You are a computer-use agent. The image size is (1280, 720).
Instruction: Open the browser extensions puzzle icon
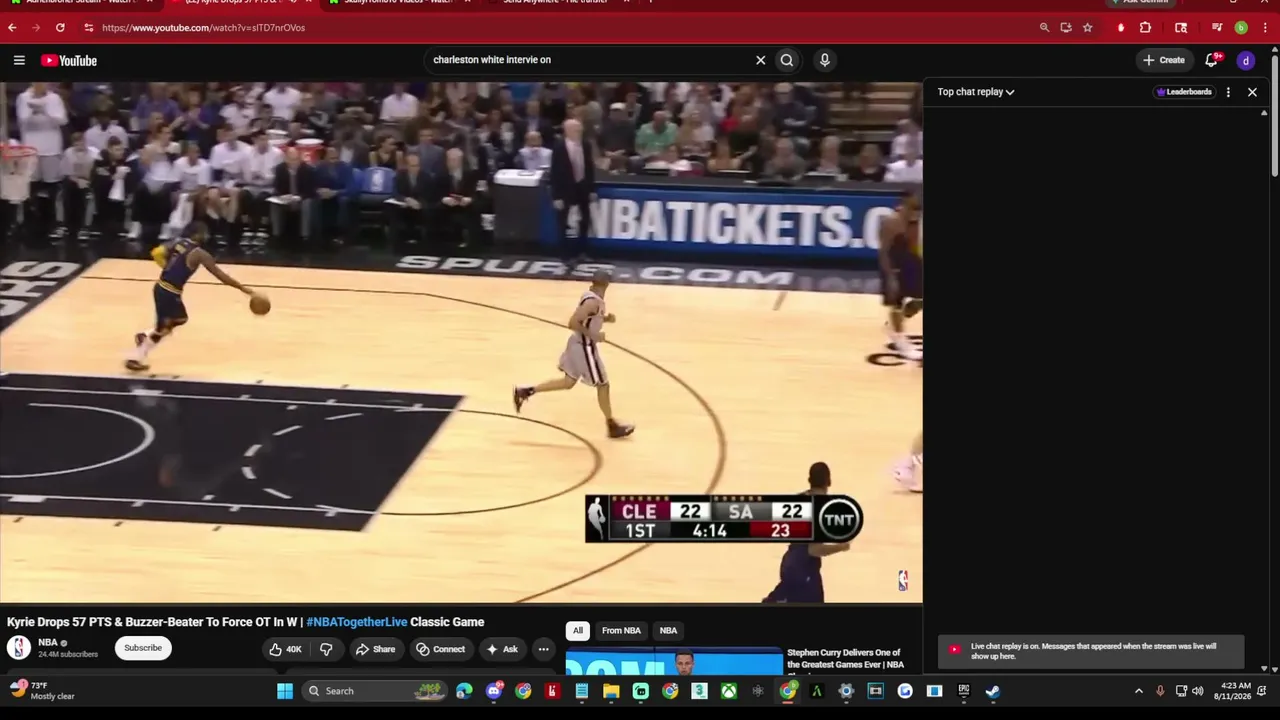1146,28
